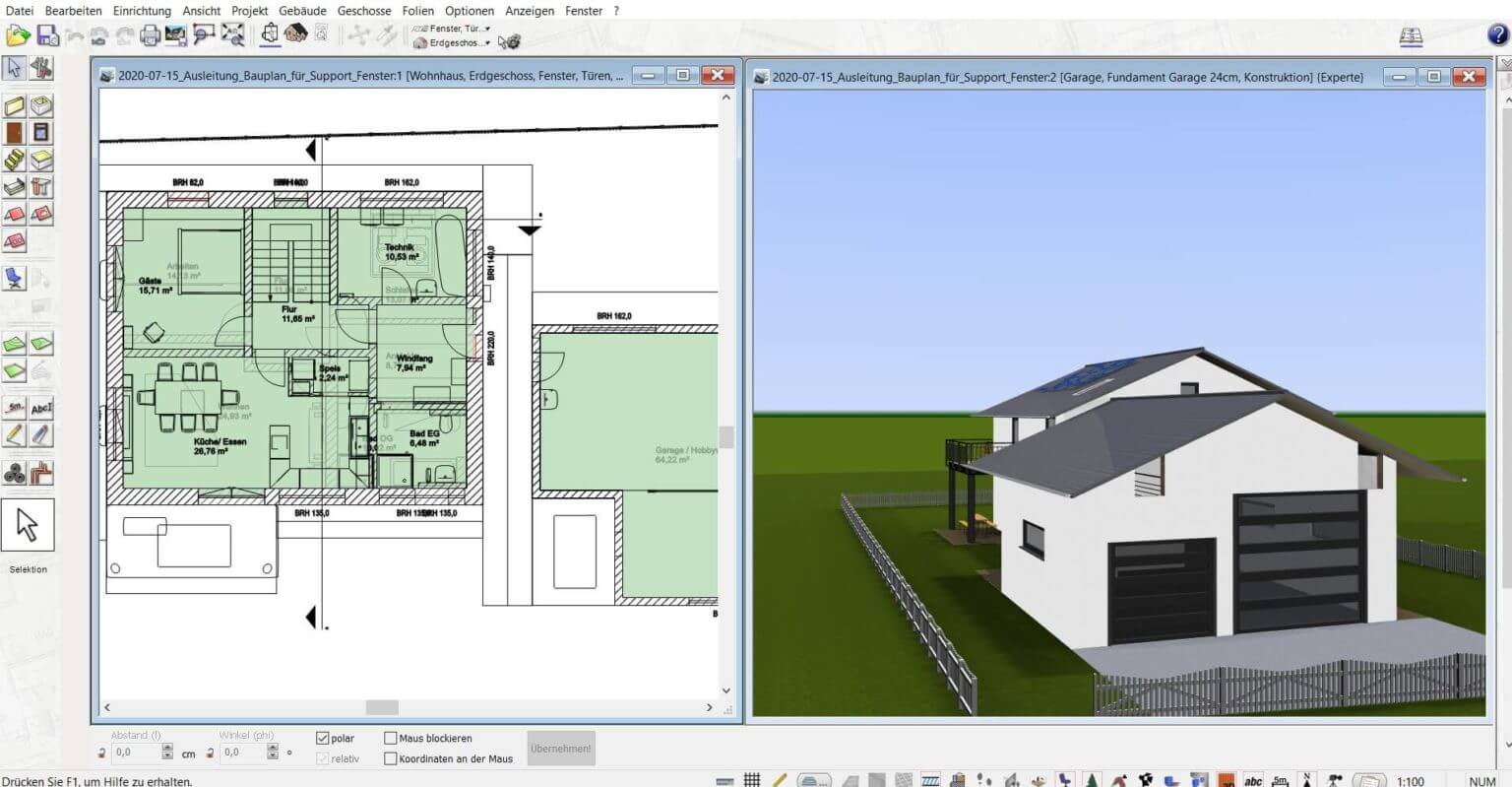
Task: Click the Technik room label in floor plan
Action: pyautogui.click(x=401, y=252)
